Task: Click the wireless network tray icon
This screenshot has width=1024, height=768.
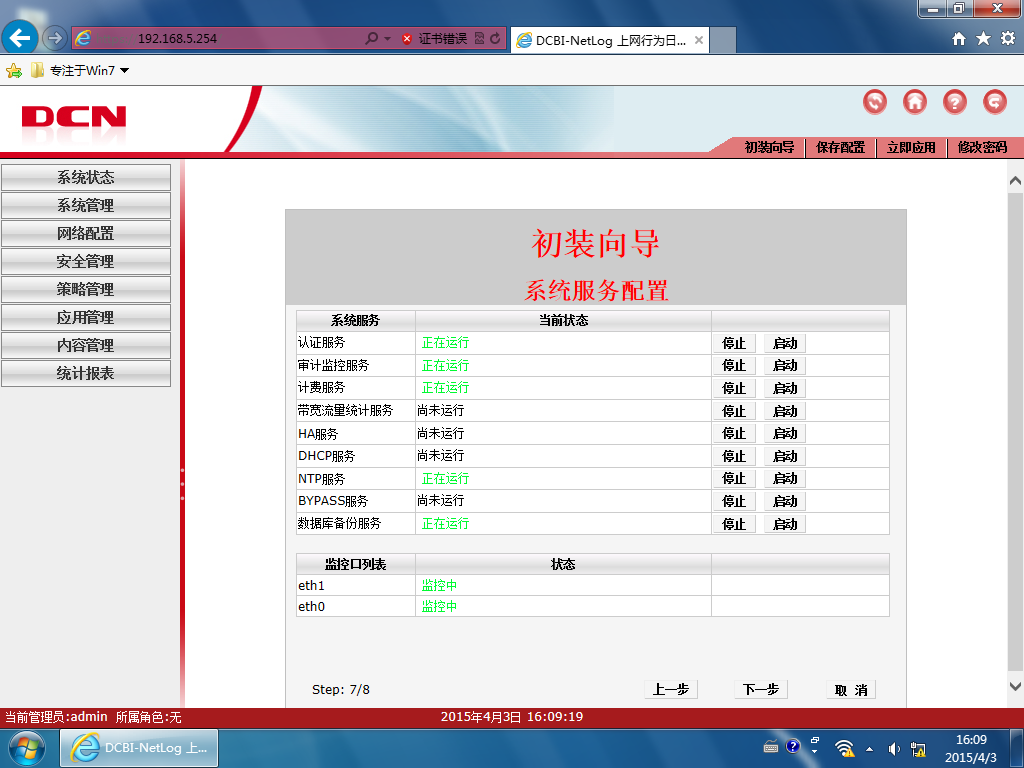Action: (844, 748)
